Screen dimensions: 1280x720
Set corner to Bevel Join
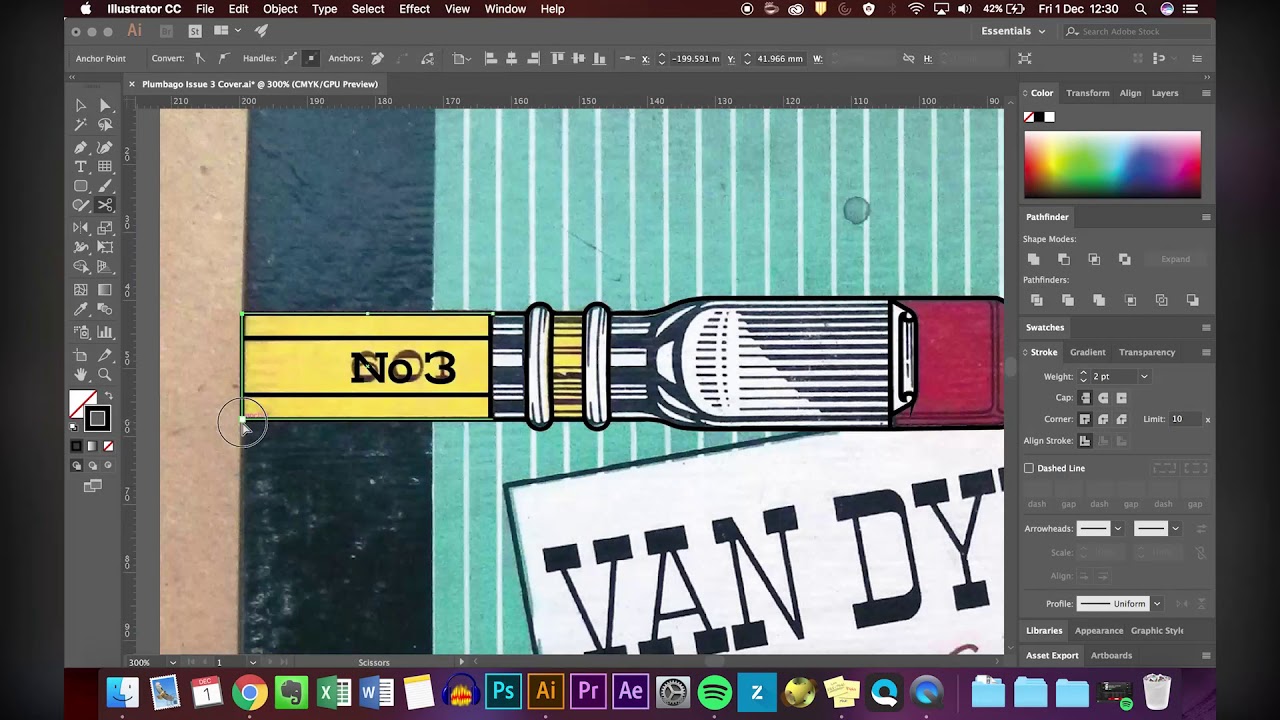pyautogui.click(x=1121, y=419)
